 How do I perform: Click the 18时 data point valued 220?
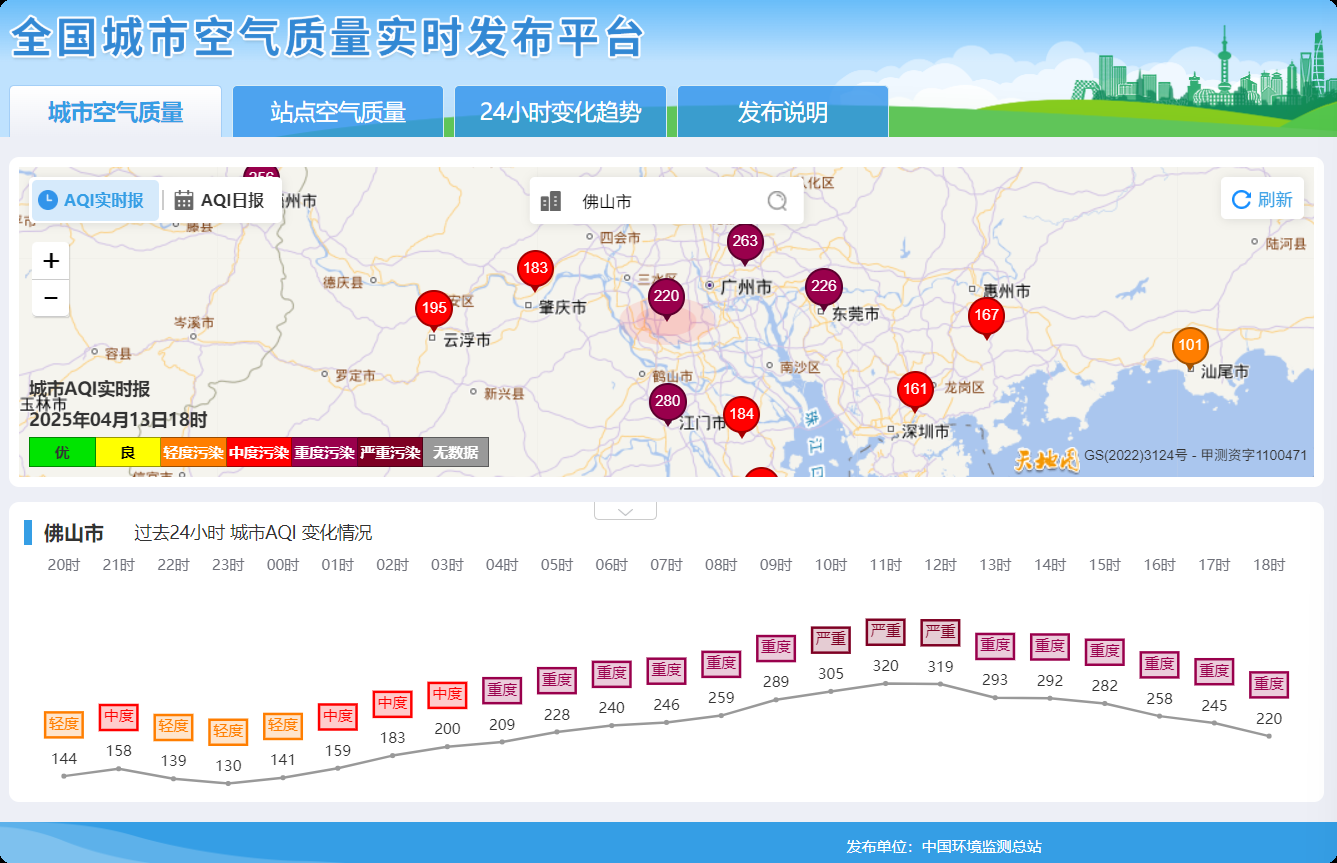(x=1269, y=736)
